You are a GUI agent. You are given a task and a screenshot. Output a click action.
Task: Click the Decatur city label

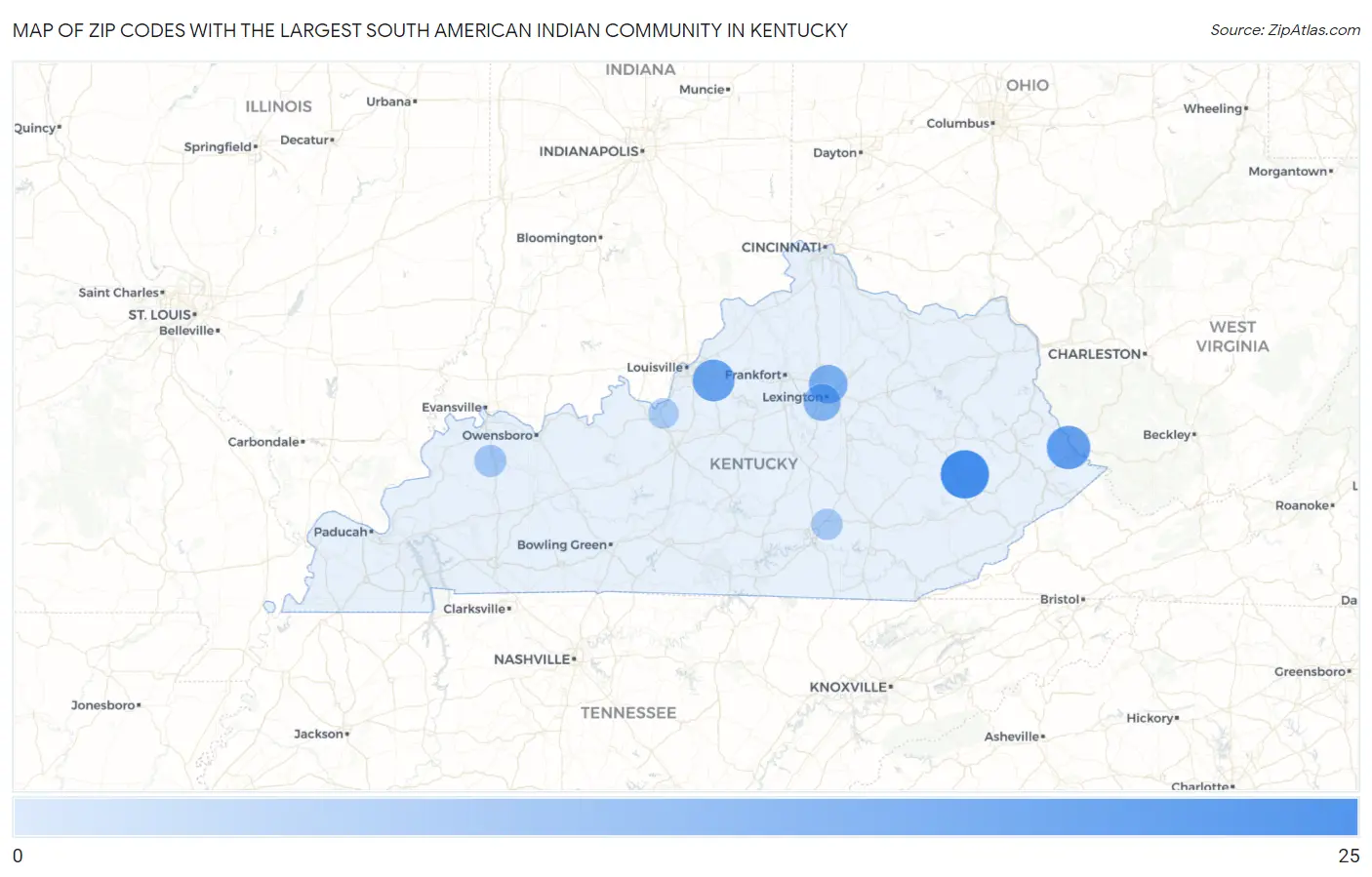tap(304, 140)
